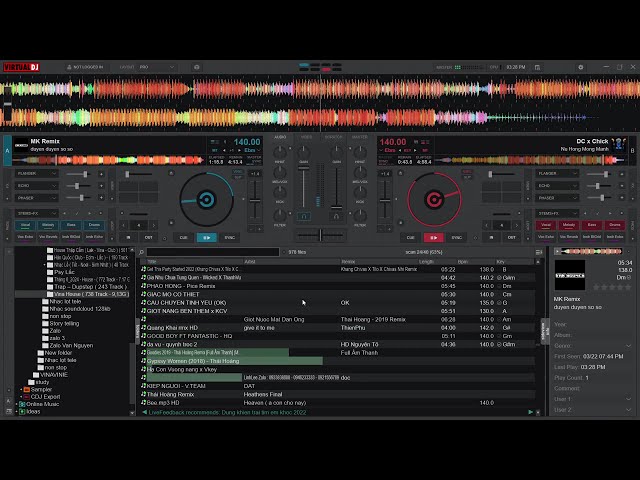Play or pause deck B
The height and width of the screenshot is (480, 640).
433,237
